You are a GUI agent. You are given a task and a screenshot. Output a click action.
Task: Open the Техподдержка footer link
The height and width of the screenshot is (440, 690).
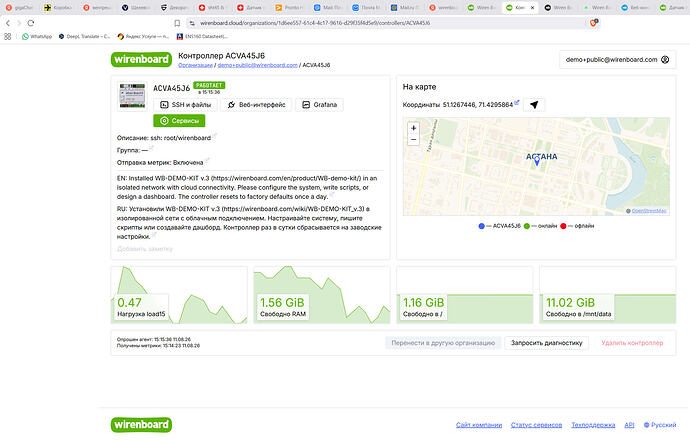(x=593, y=425)
